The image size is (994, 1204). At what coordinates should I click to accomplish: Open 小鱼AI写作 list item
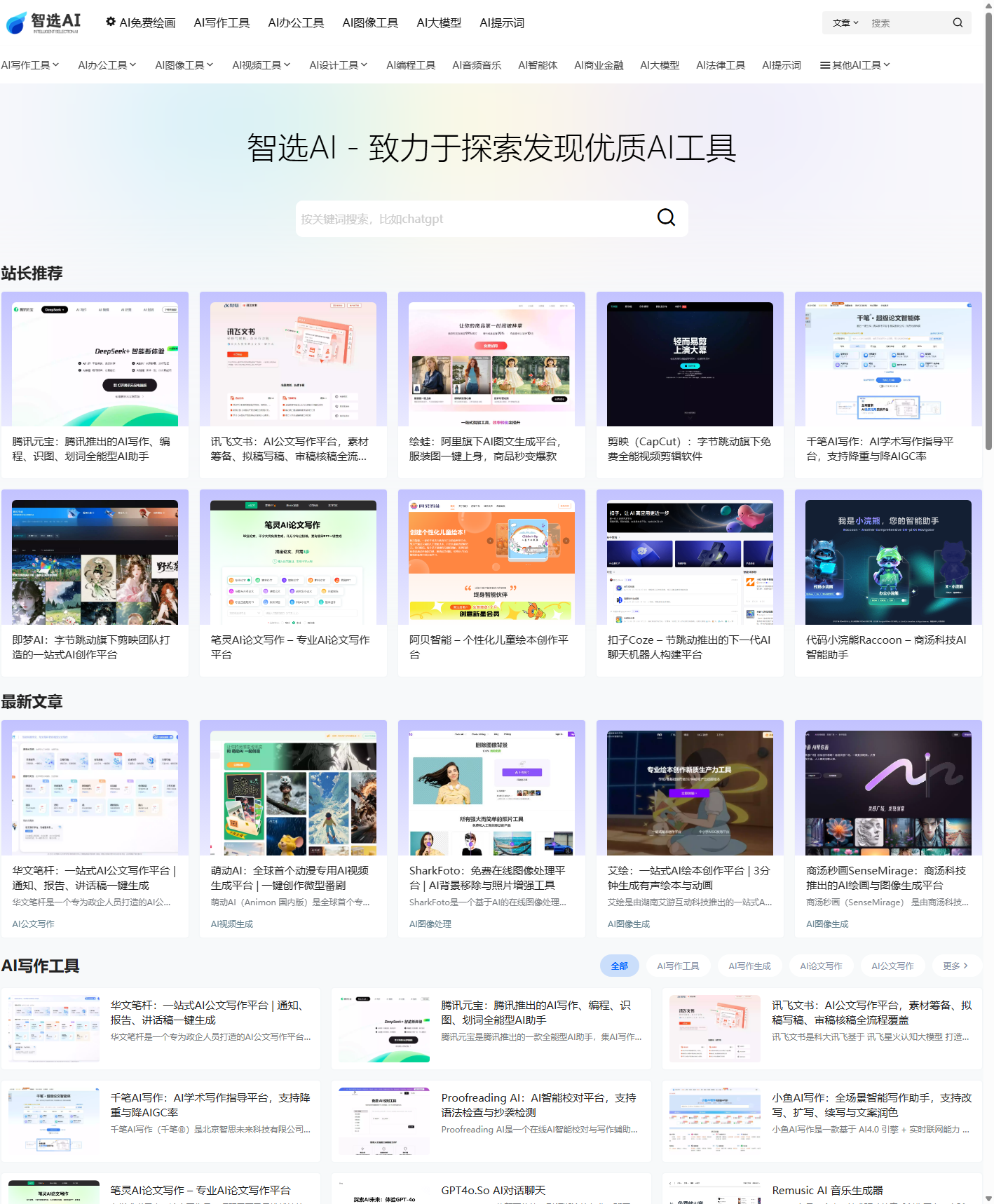pos(822,1121)
